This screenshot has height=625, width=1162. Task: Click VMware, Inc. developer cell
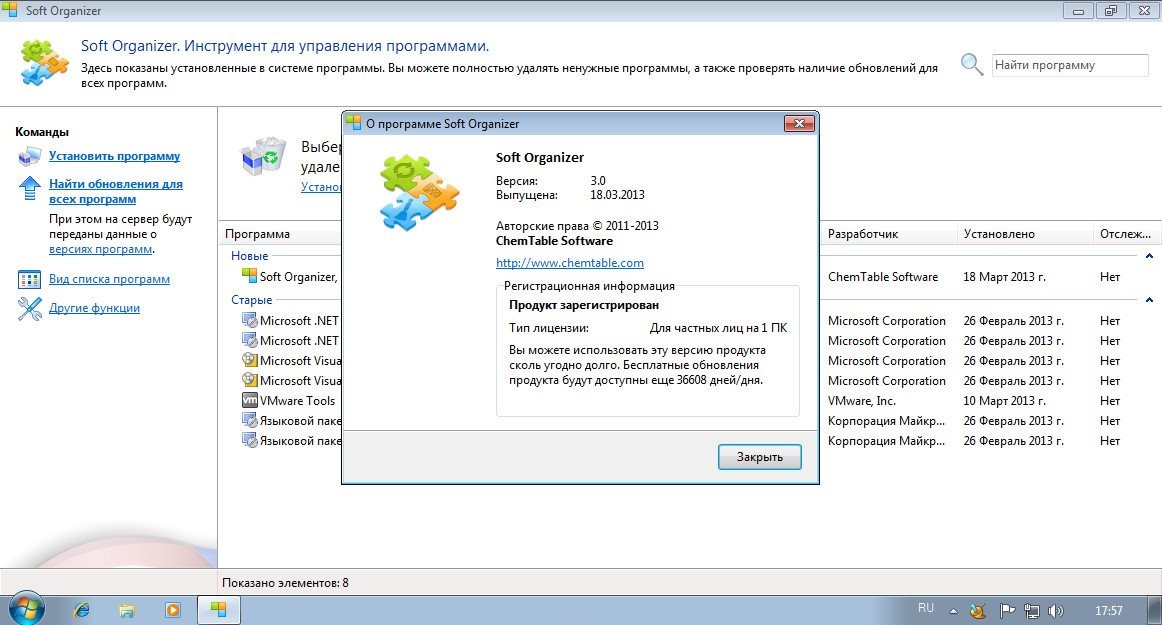coord(861,400)
